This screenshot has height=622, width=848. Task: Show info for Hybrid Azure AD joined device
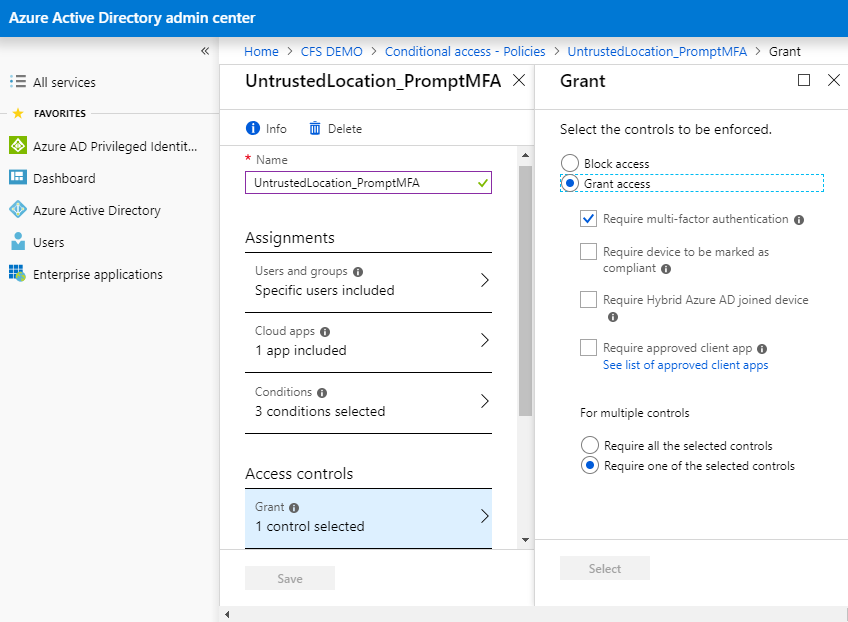point(613,317)
